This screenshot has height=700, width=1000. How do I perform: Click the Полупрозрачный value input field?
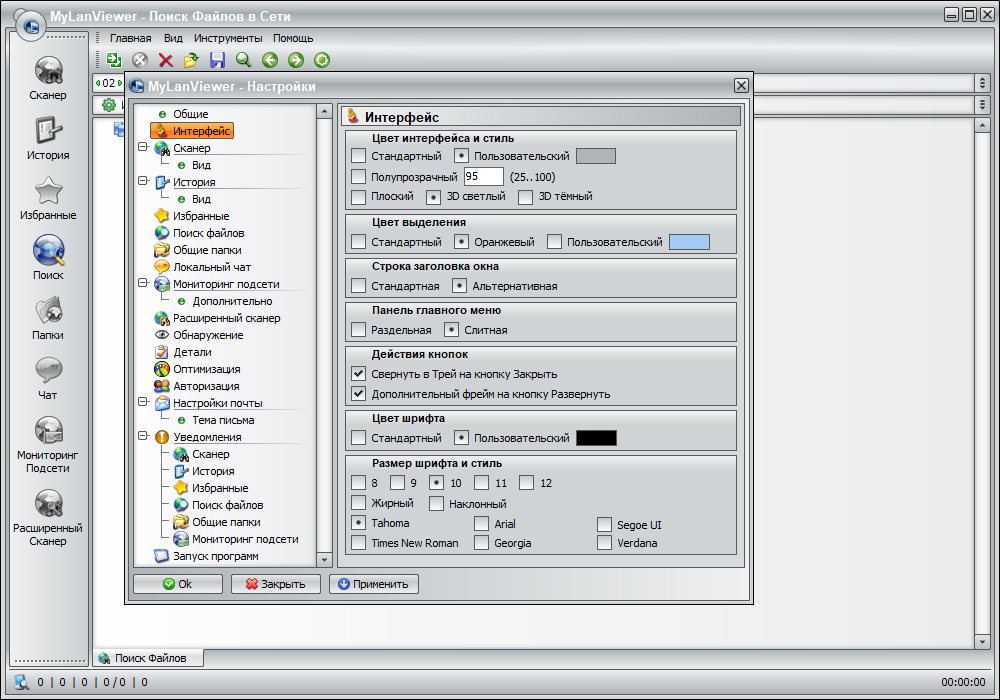[x=483, y=177]
